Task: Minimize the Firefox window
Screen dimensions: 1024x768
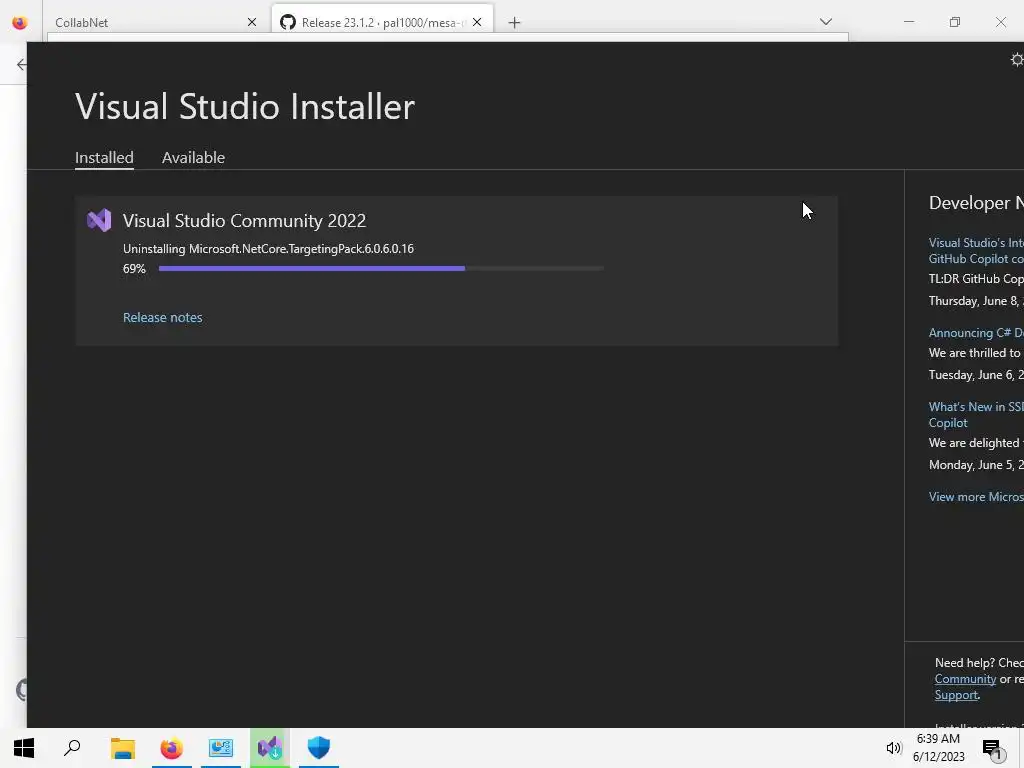Action: [908, 22]
